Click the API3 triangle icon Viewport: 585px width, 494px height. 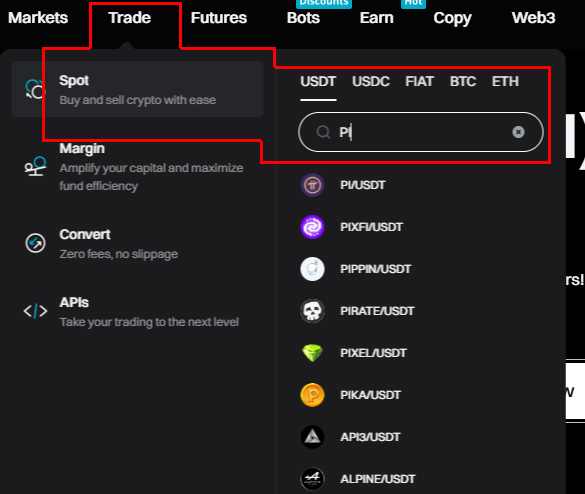(312, 437)
